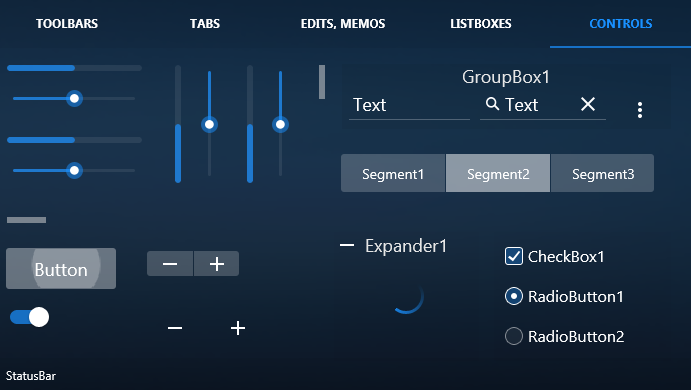
Task: Click the second horizontal slider's thumb
Action: (74, 170)
